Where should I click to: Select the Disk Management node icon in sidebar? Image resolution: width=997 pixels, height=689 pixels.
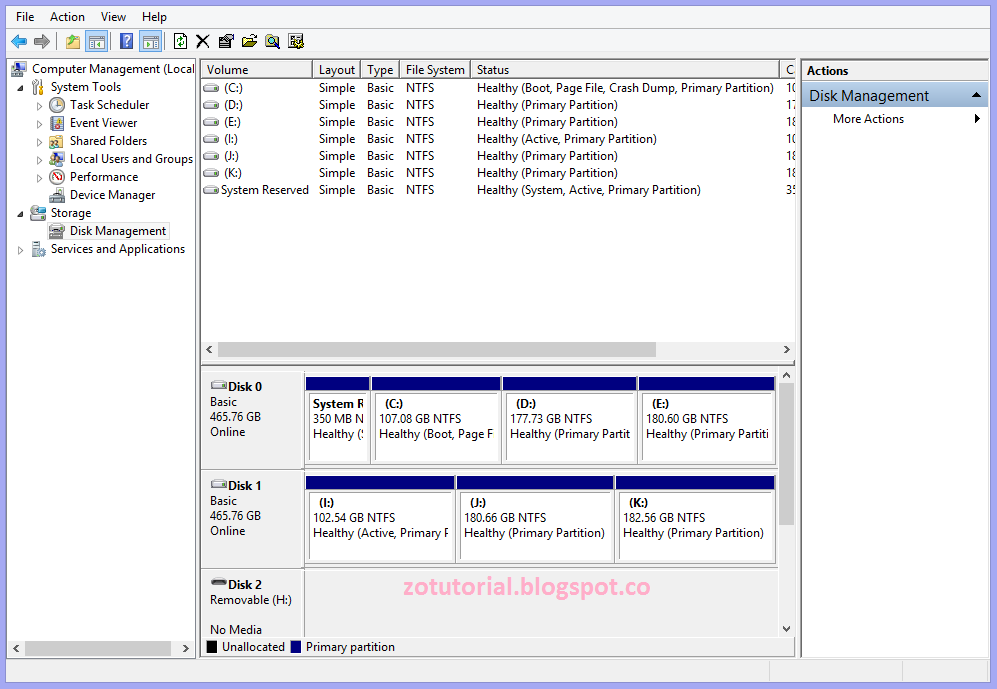58,230
